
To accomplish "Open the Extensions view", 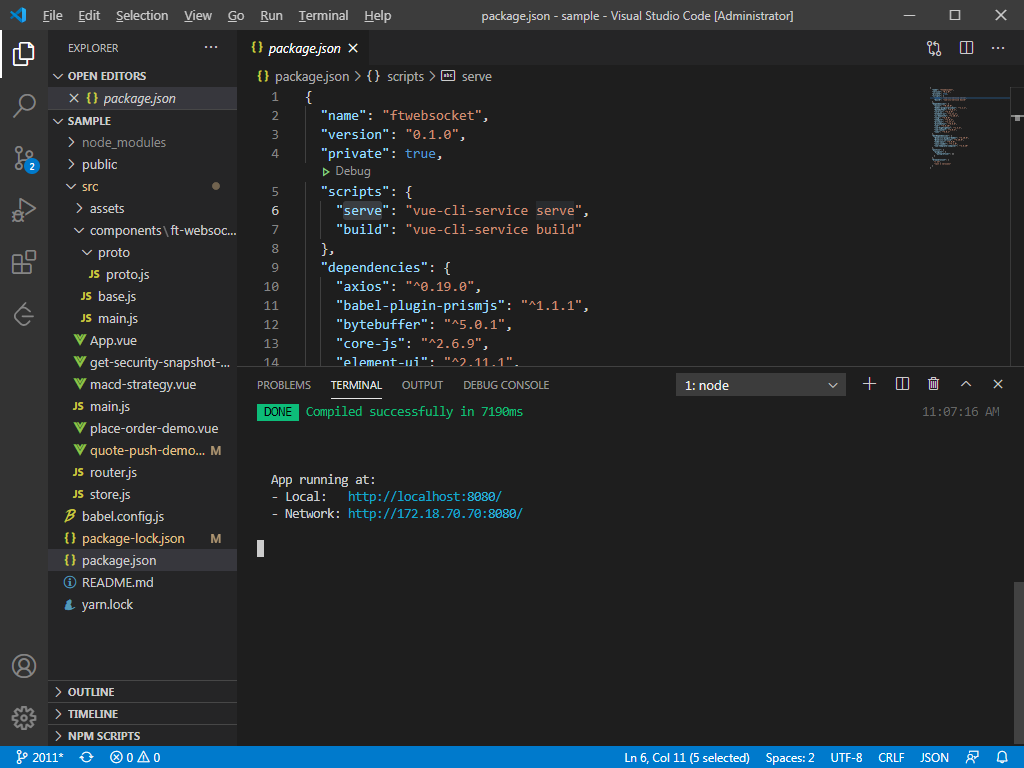I will 24,263.
